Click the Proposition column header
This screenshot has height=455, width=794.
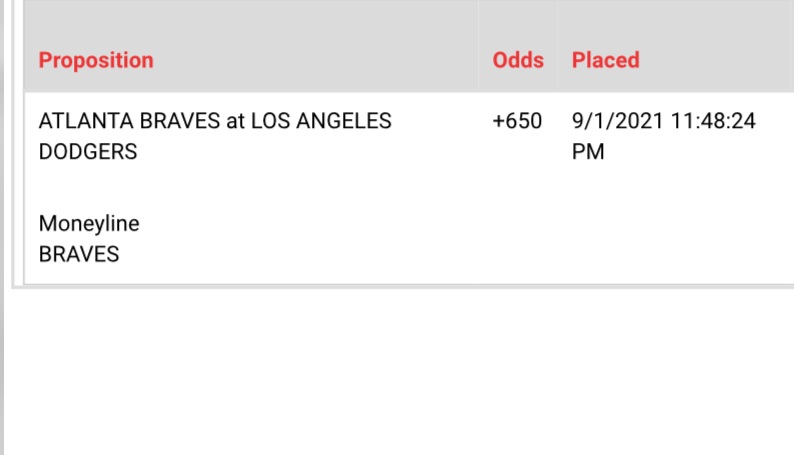(96, 60)
